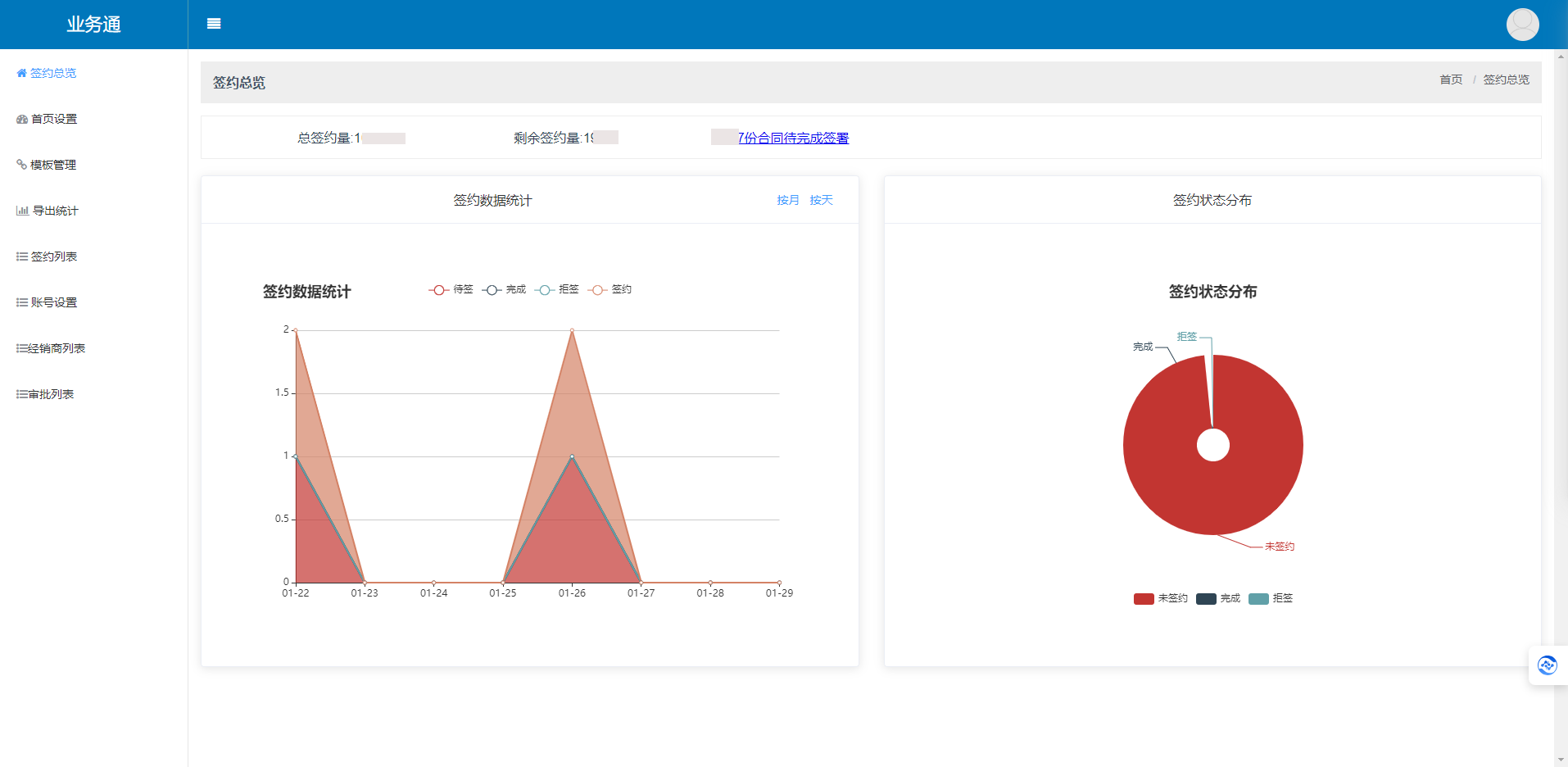The width and height of the screenshot is (1568, 767).
Task: Click the 拒签 label above the pie
Action: point(1187,337)
